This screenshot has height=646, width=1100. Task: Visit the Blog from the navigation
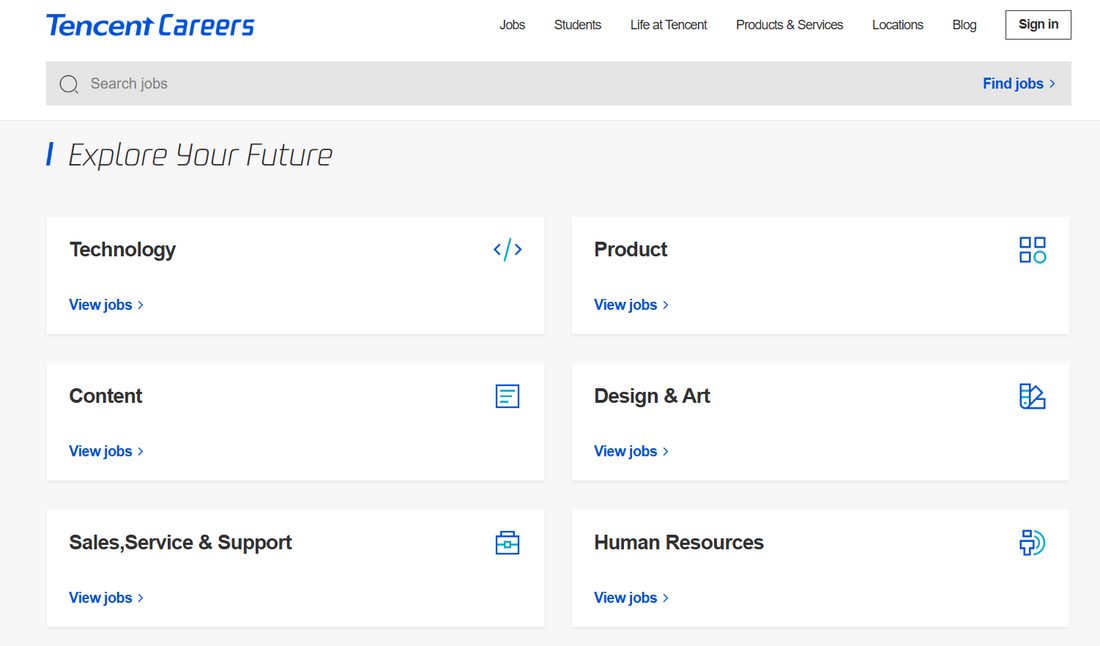click(x=964, y=25)
